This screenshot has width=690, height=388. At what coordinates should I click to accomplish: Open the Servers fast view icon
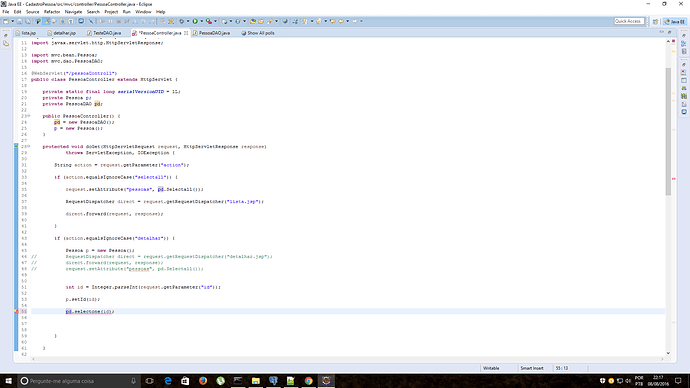[x=684, y=88]
